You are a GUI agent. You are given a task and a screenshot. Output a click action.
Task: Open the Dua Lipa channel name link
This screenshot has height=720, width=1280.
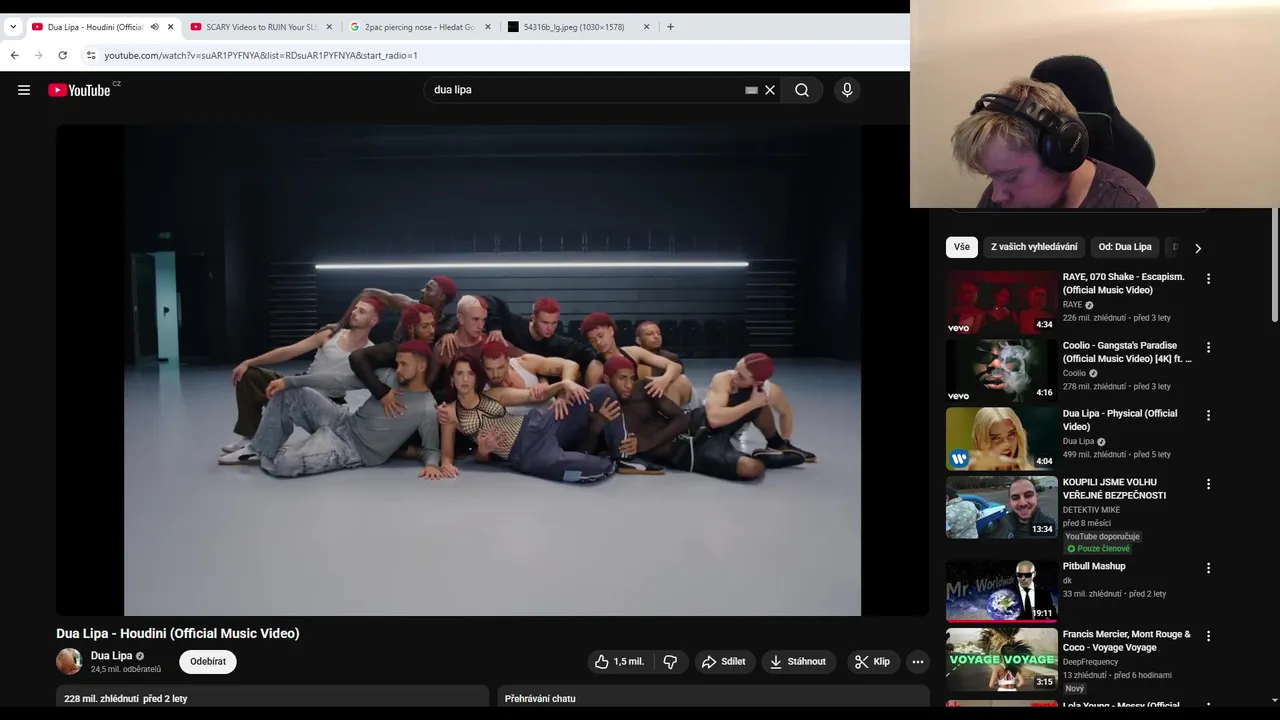pyautogui.click(x=111, y=656)
